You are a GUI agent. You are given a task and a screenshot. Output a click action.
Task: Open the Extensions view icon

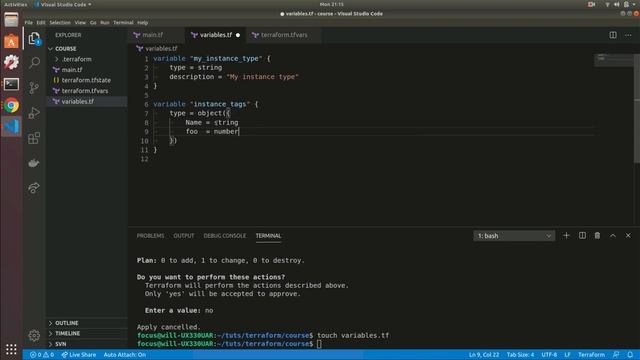coord(34,138)
